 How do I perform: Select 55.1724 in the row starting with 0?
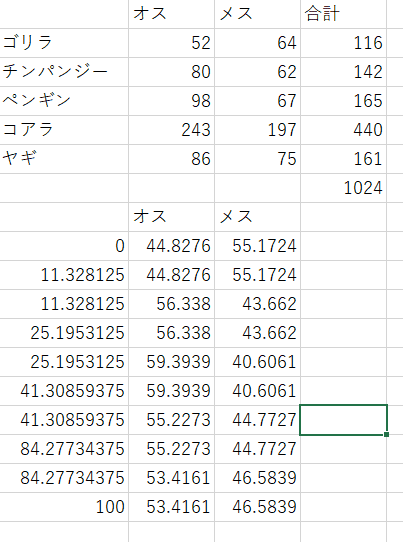click(x=257, y=246)
